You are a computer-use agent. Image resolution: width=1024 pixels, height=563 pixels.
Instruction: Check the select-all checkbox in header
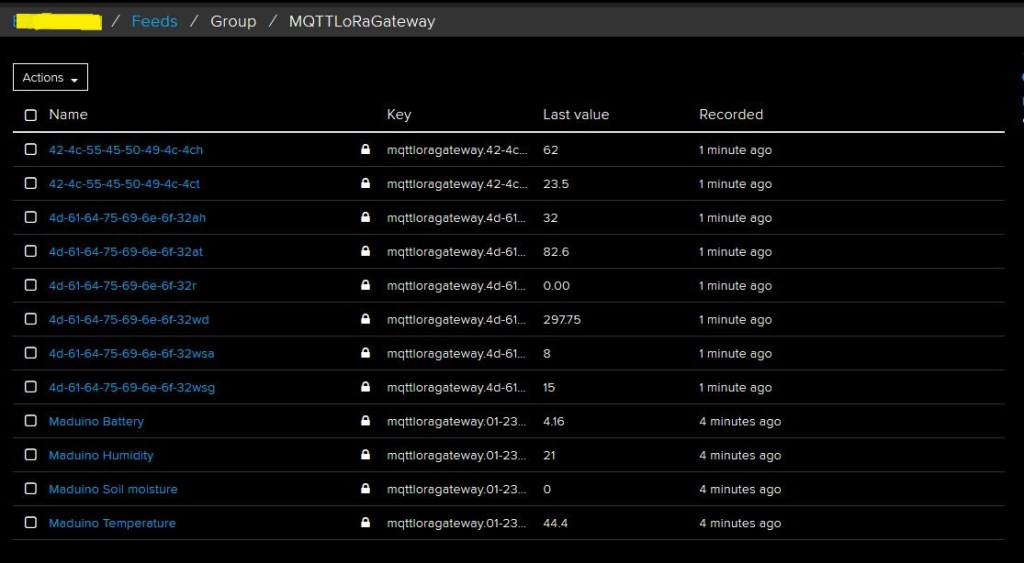tap(31, 115)
